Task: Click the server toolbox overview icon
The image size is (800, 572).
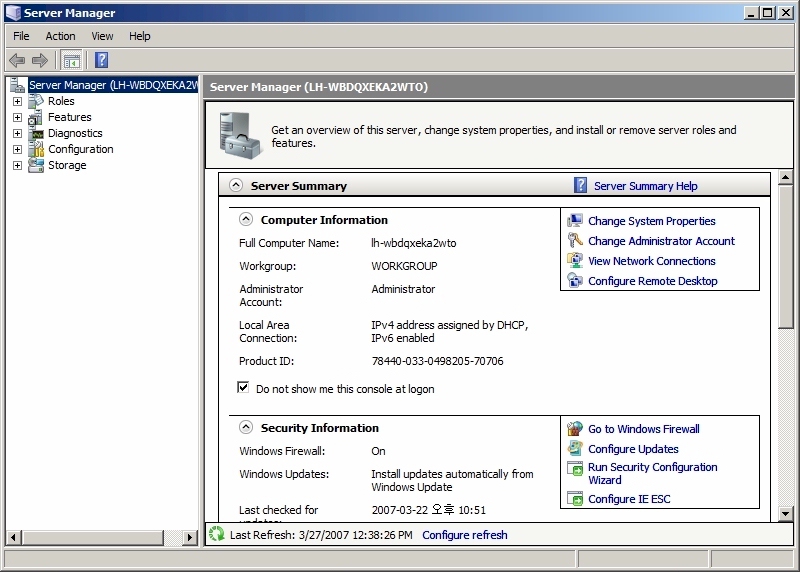Action: (242, 136)
